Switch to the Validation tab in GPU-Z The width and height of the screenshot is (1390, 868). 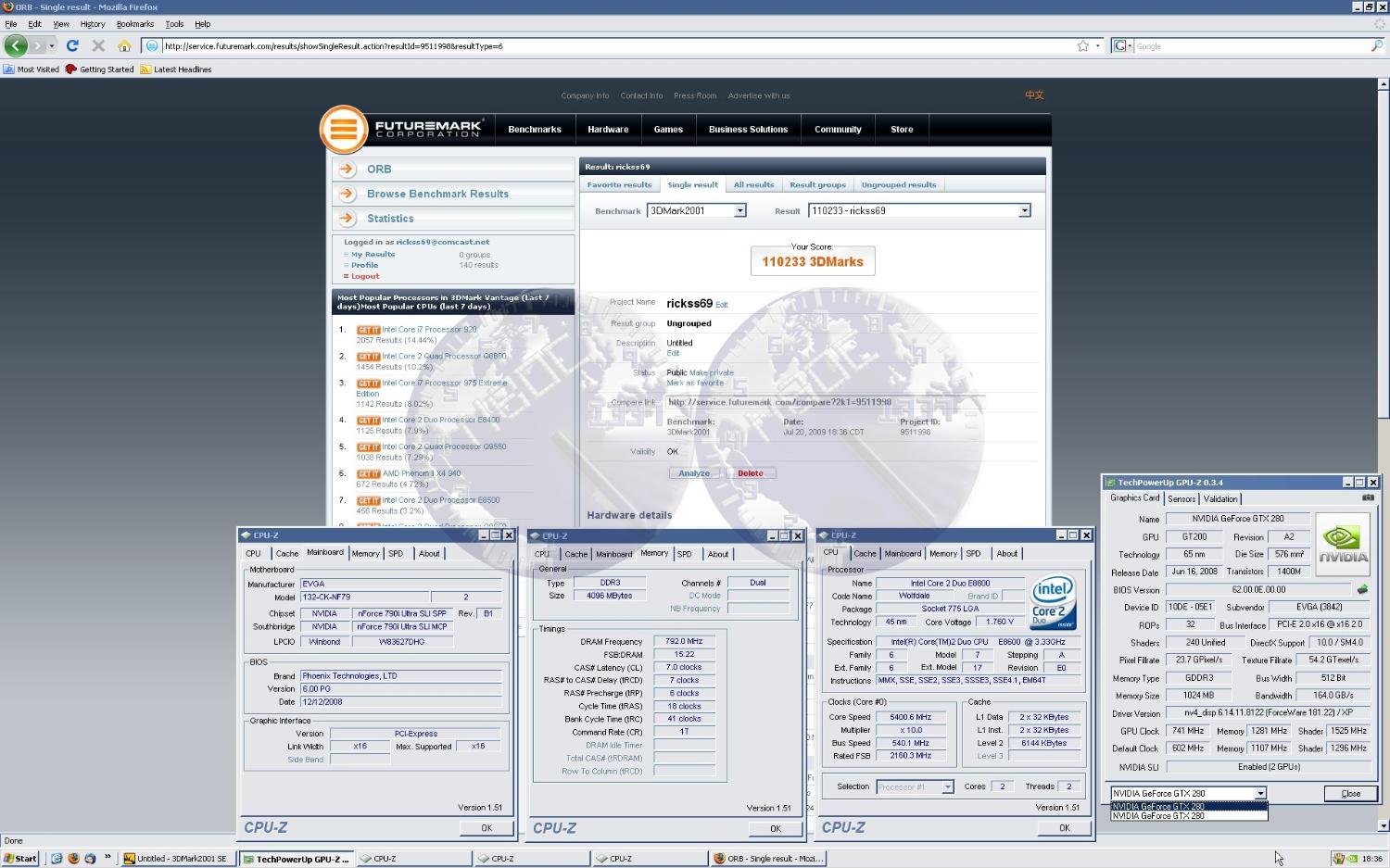[1220, 498]
